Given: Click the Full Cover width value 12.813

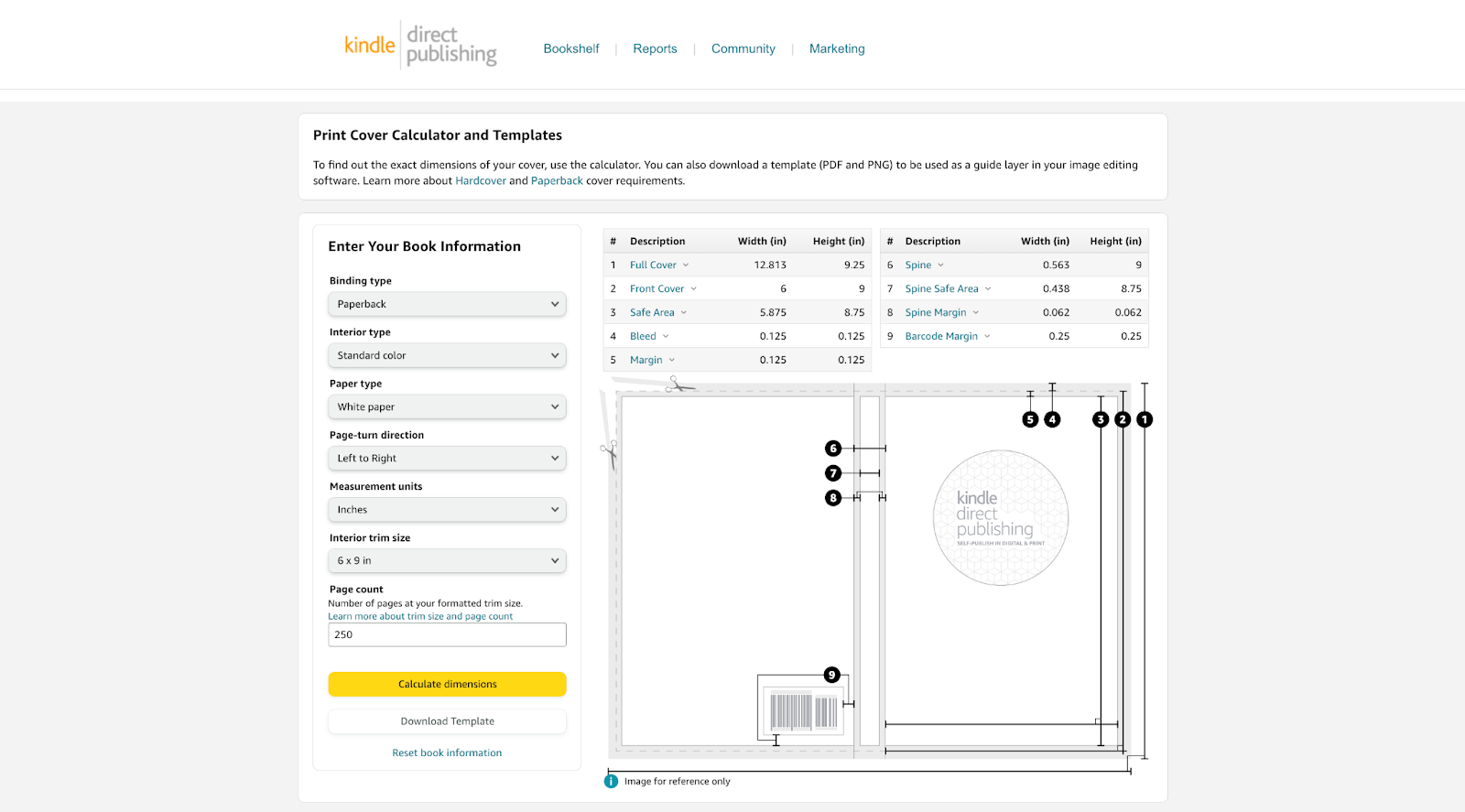Looking at the screenshot, I should pyautogui.click(x=770, y=265).
